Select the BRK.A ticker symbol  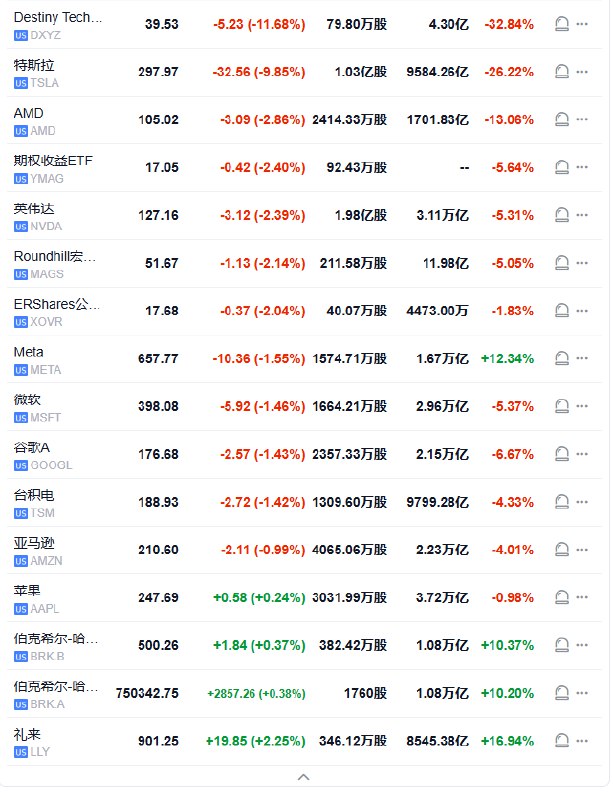[x=47, y=704]
